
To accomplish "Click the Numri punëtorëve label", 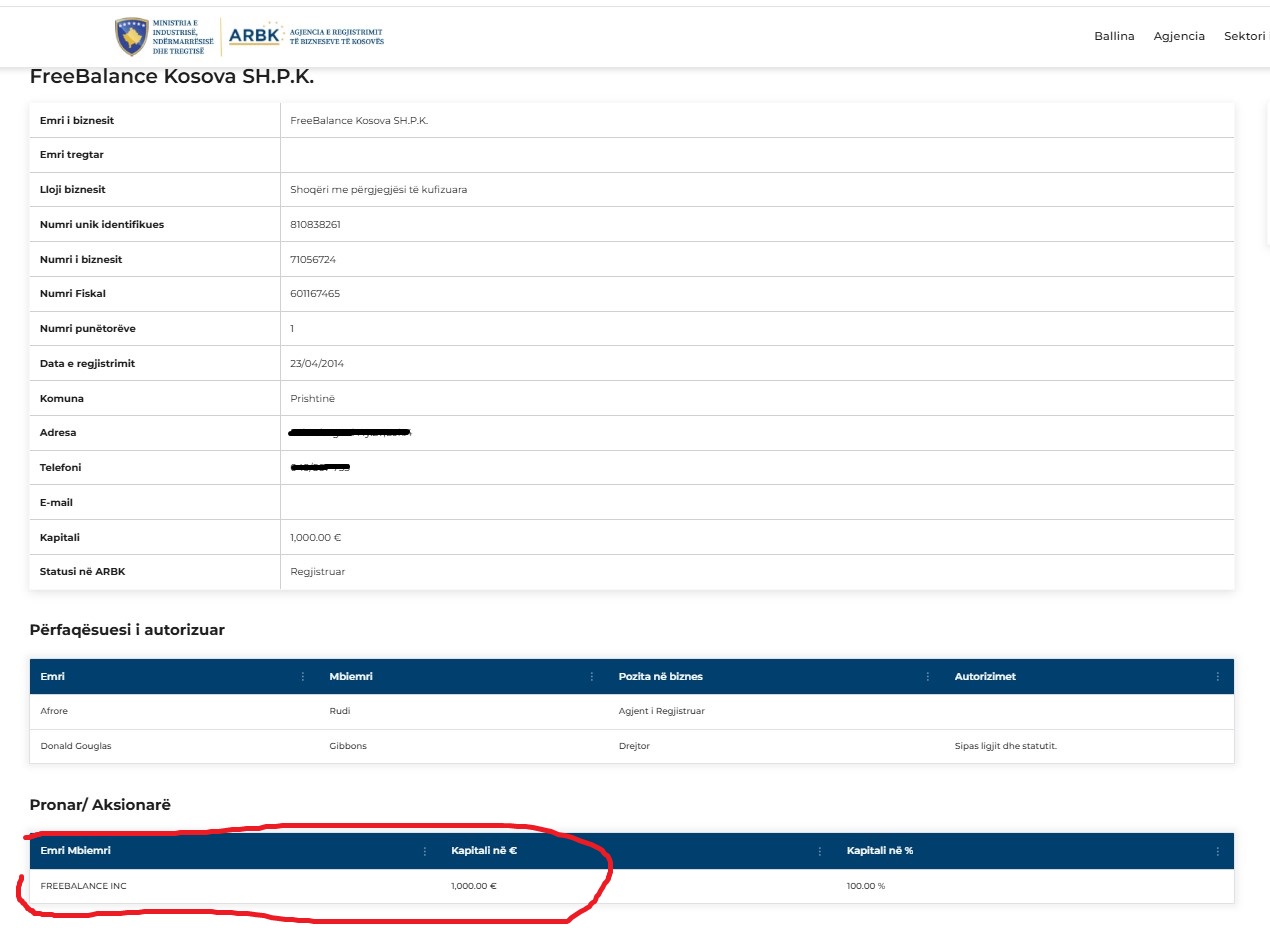I will coord(88,329).
